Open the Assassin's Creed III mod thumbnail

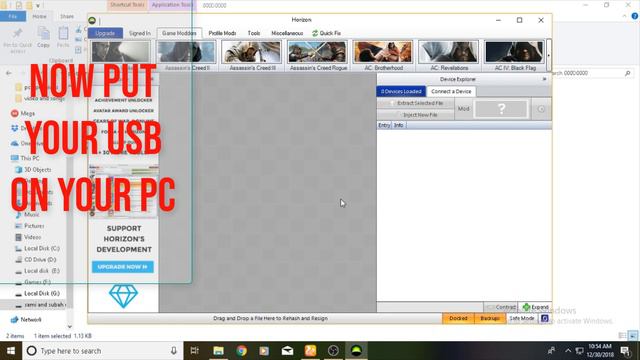click(252, 56)
